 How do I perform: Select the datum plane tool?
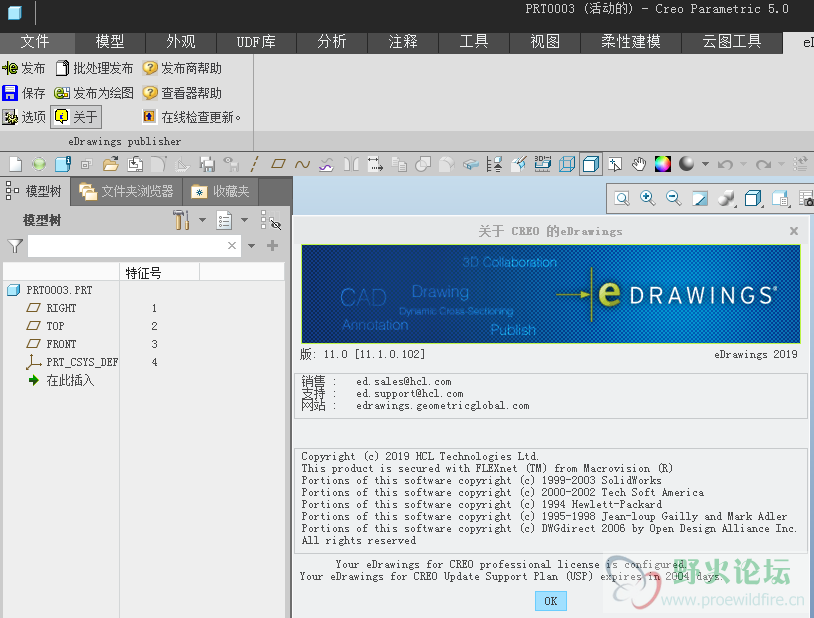click(278, 164)
